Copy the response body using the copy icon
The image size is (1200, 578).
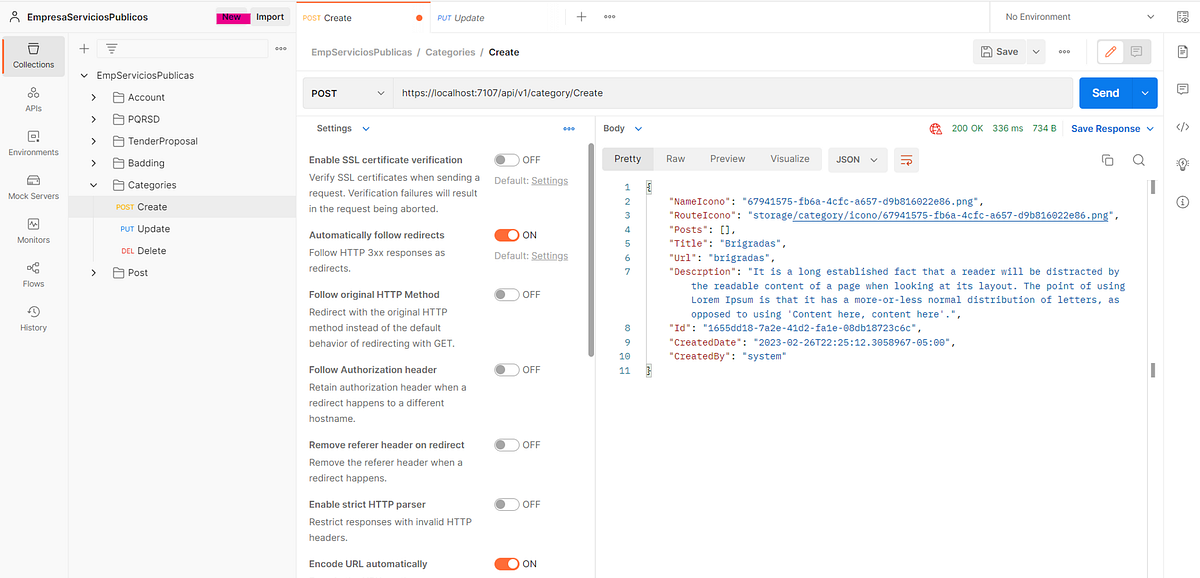coord(1107,159)
